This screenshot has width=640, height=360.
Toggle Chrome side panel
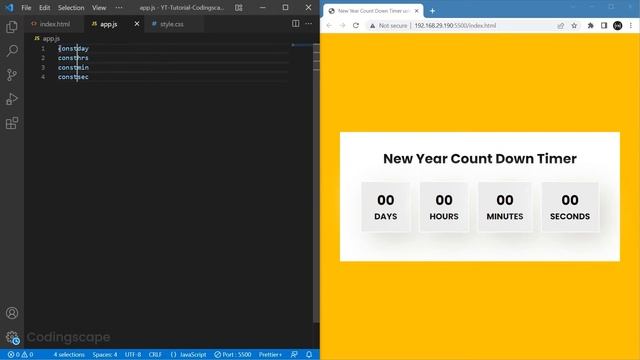[x=604, y=25]
